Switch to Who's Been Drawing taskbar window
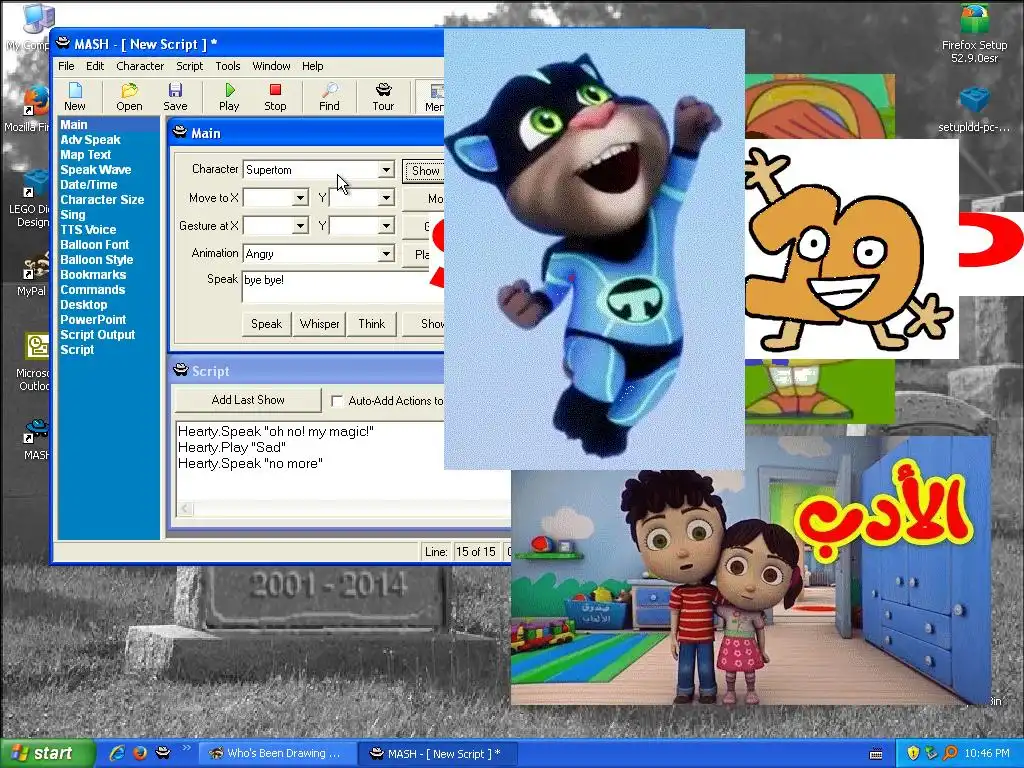The height and width of the screenshot is (768, 1024). [276, 754]
